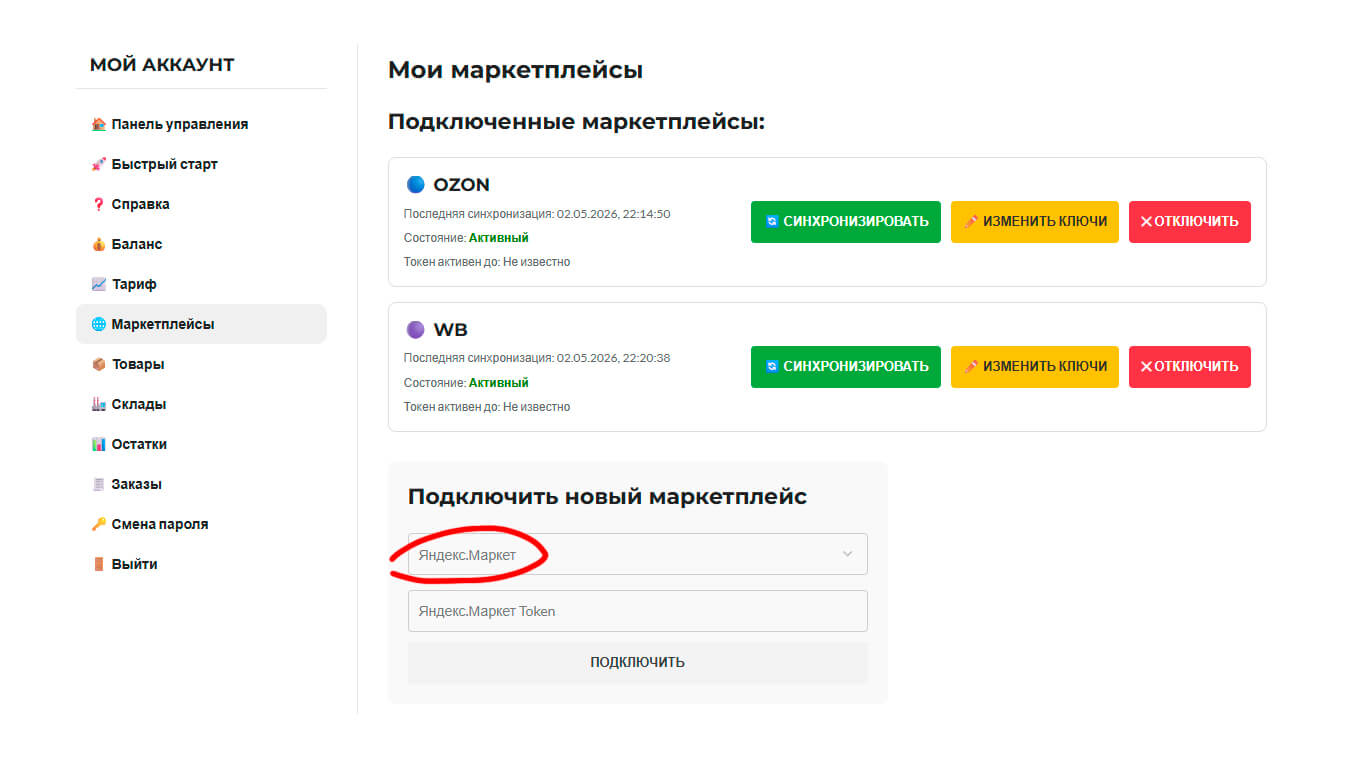
Task: Click the globe icon beside Маркетплейсы
Action: (98, 324)
